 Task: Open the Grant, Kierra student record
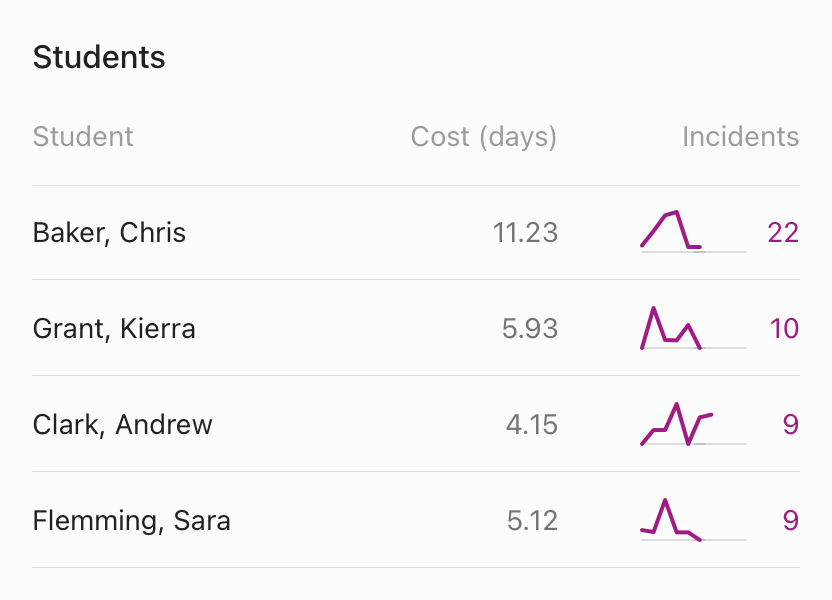tap(114, 329)
